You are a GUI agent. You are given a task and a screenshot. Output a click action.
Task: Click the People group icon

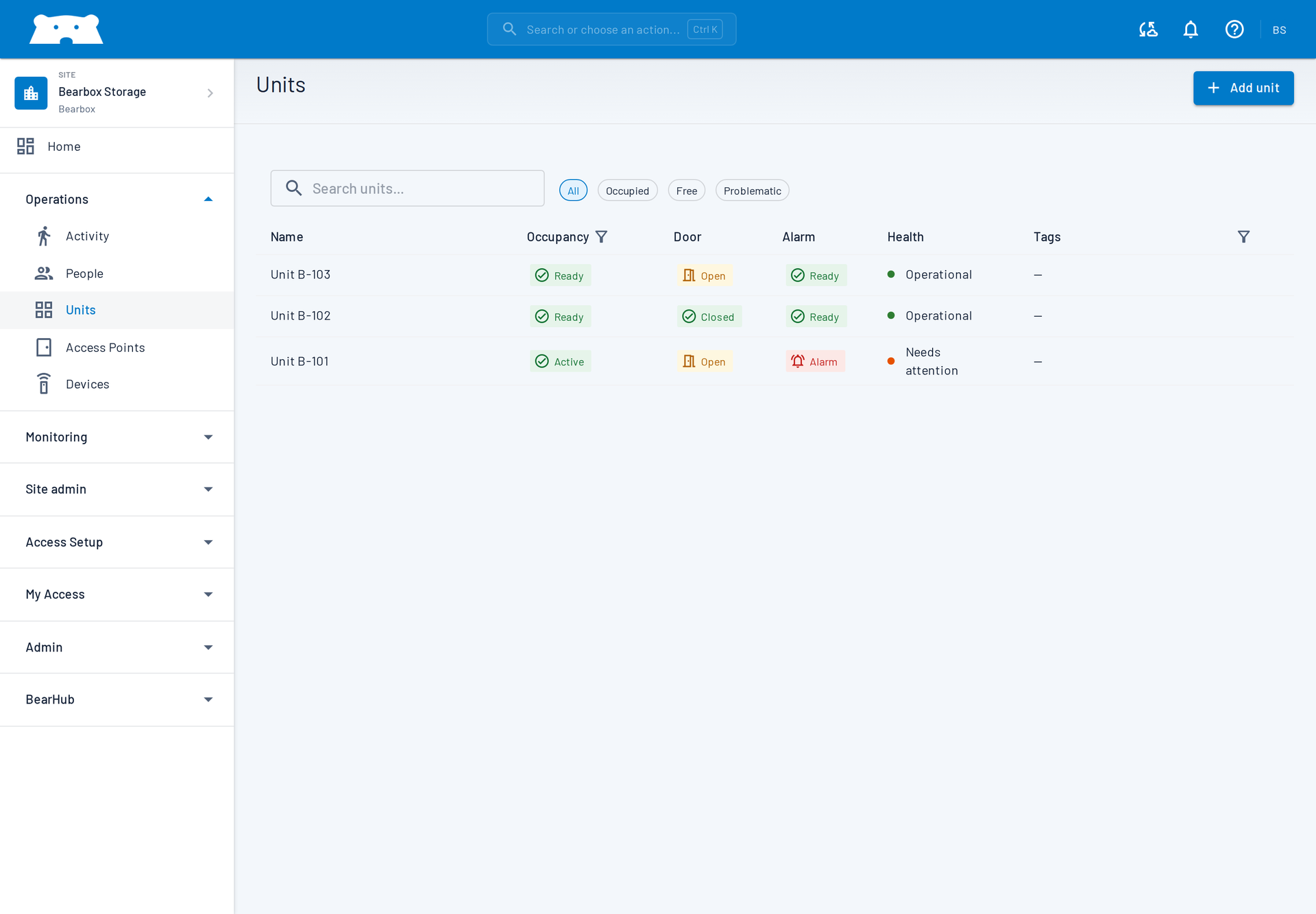44,273
